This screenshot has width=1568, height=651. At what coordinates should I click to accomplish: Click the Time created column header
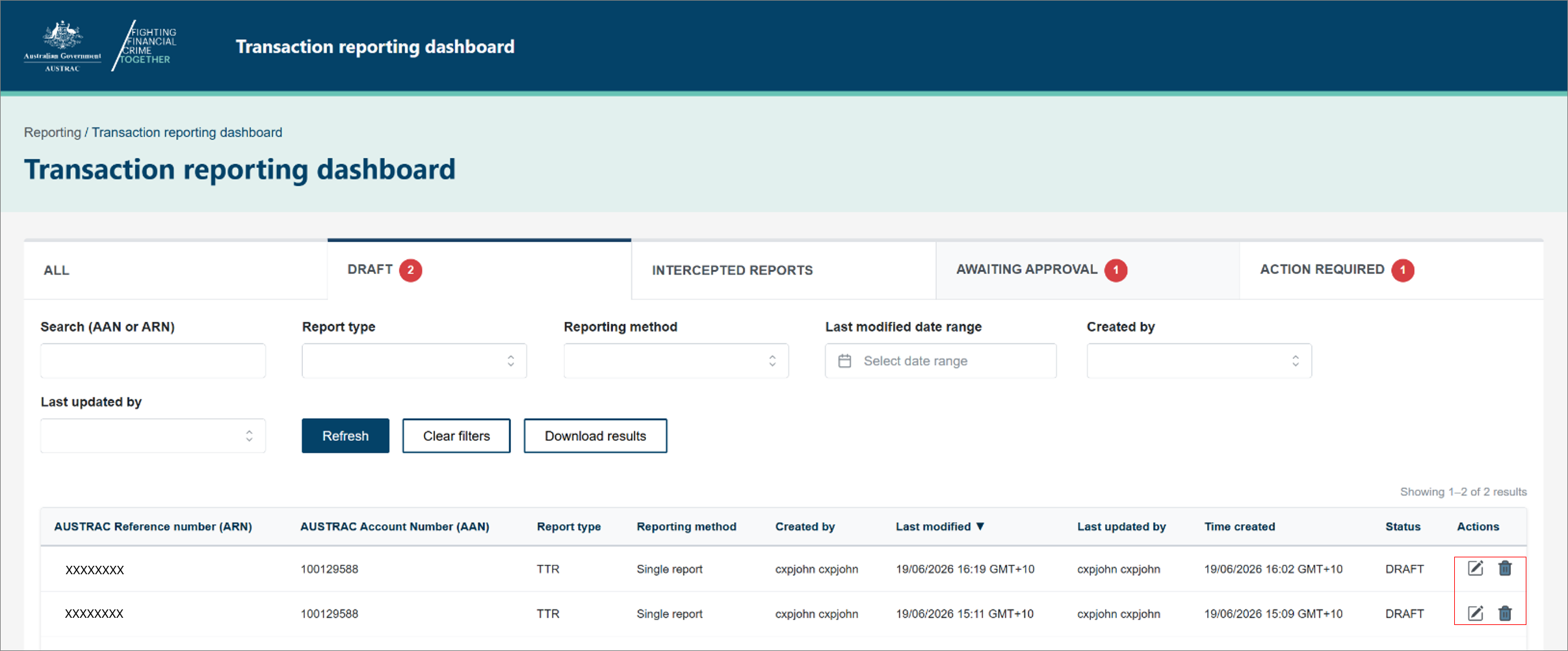1240,527
